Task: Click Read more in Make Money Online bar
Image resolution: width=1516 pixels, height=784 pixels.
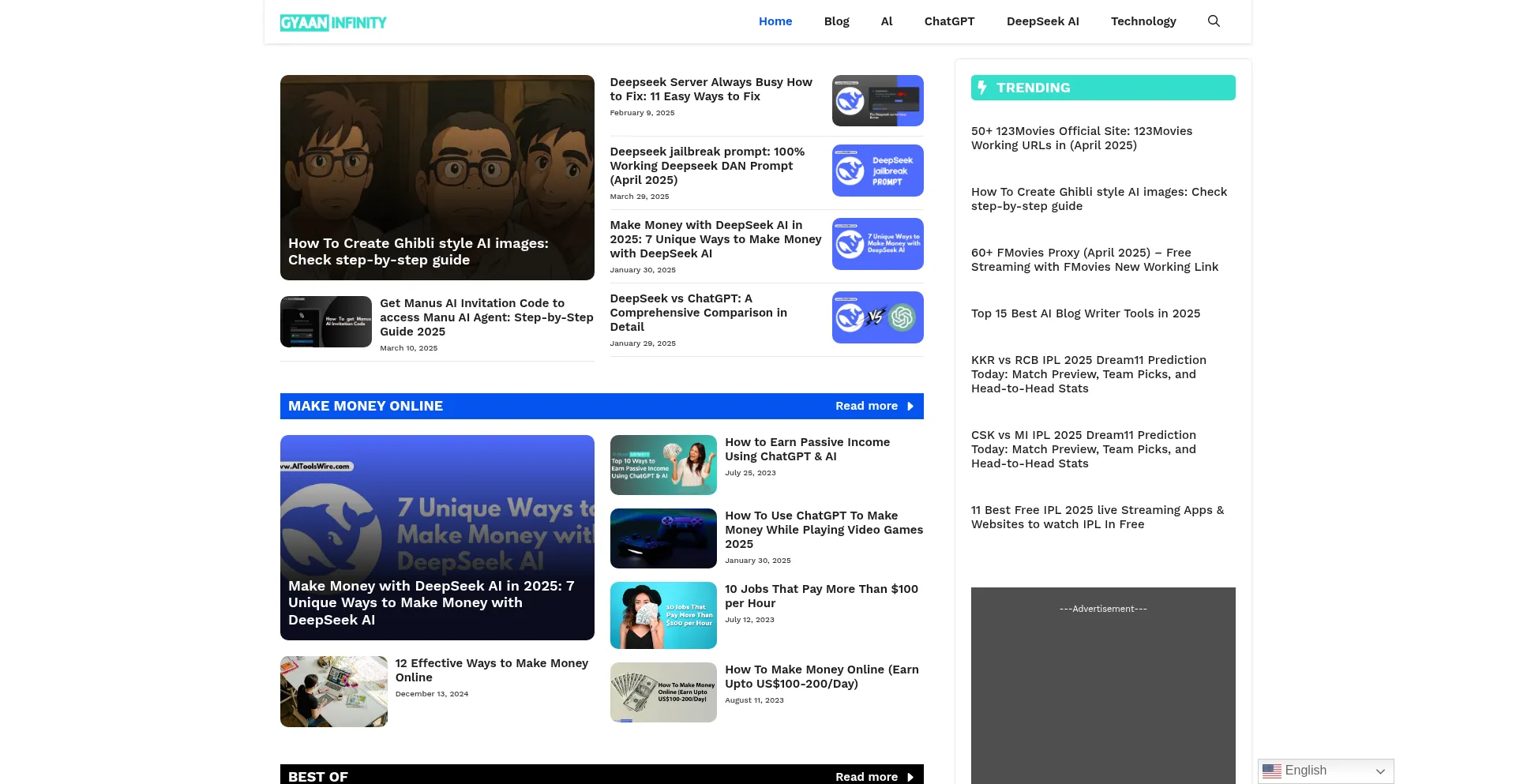Action: pos(866,407)
